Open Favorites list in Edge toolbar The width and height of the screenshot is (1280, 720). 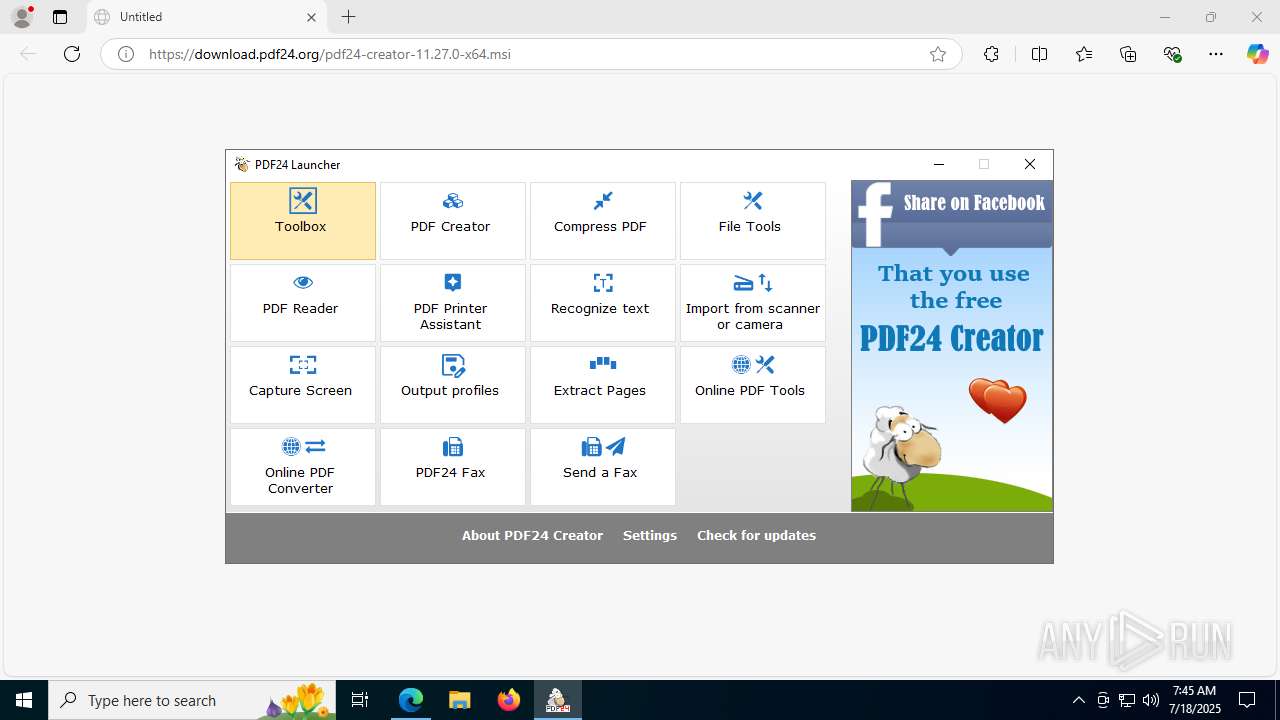(1084, 54)
